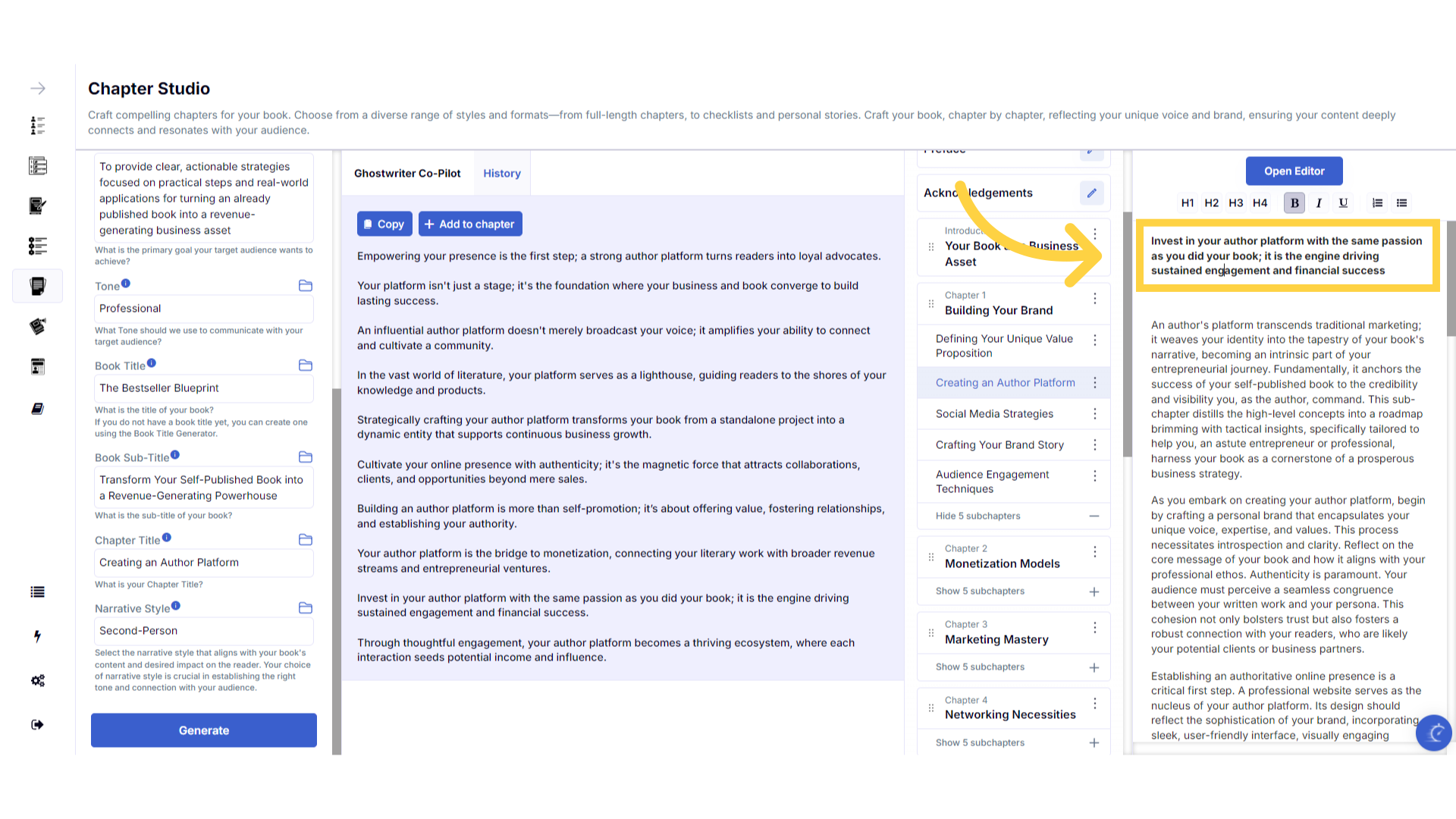Select the Ghostwriter Co-Pilot tab
Viewport: 1456px width, 819px height.
click(x=407, y=174)
